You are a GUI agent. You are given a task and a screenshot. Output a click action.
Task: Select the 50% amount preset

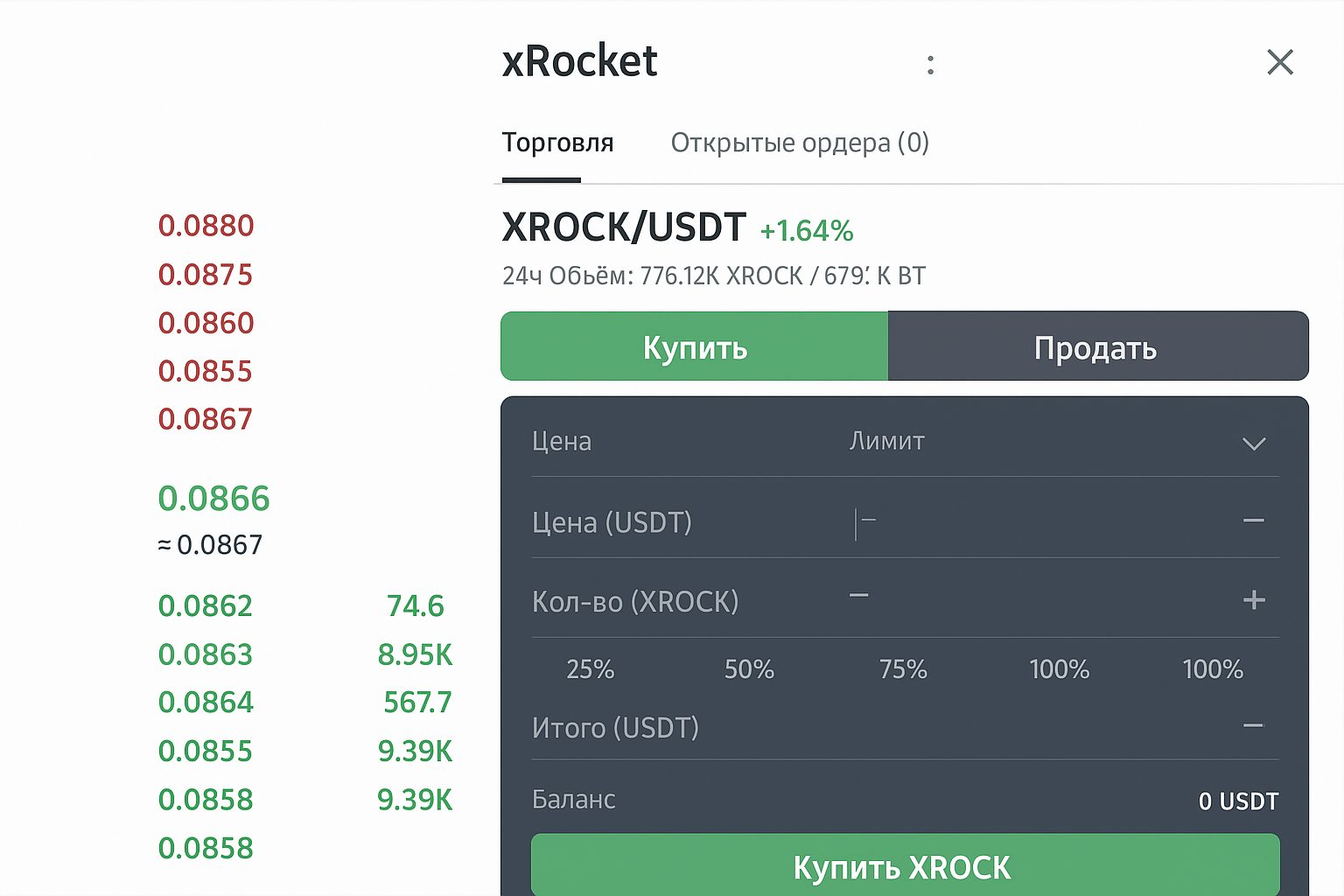click(748, 669)
